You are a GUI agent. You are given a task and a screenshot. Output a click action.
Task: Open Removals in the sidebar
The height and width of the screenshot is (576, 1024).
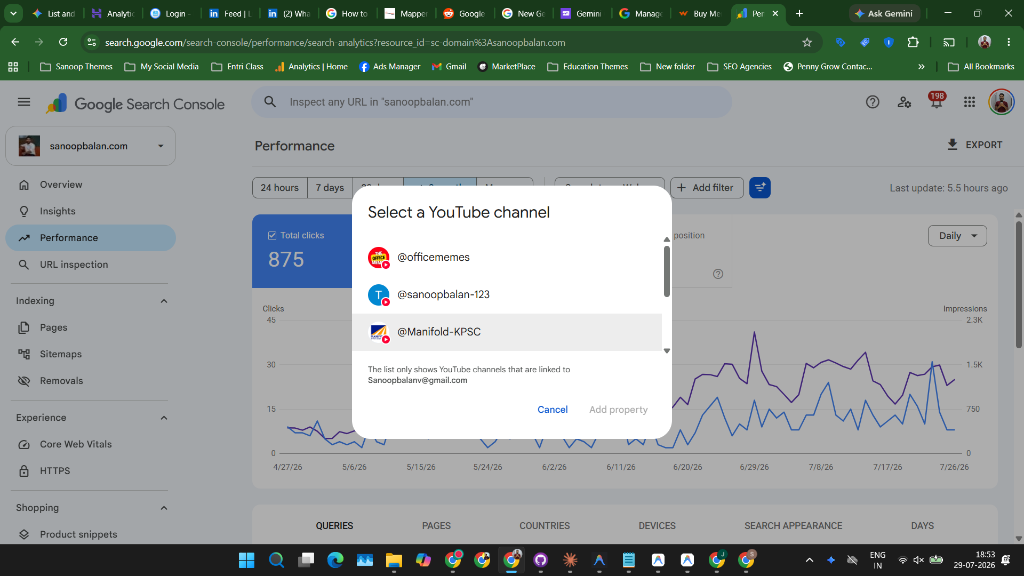point(90,381)
